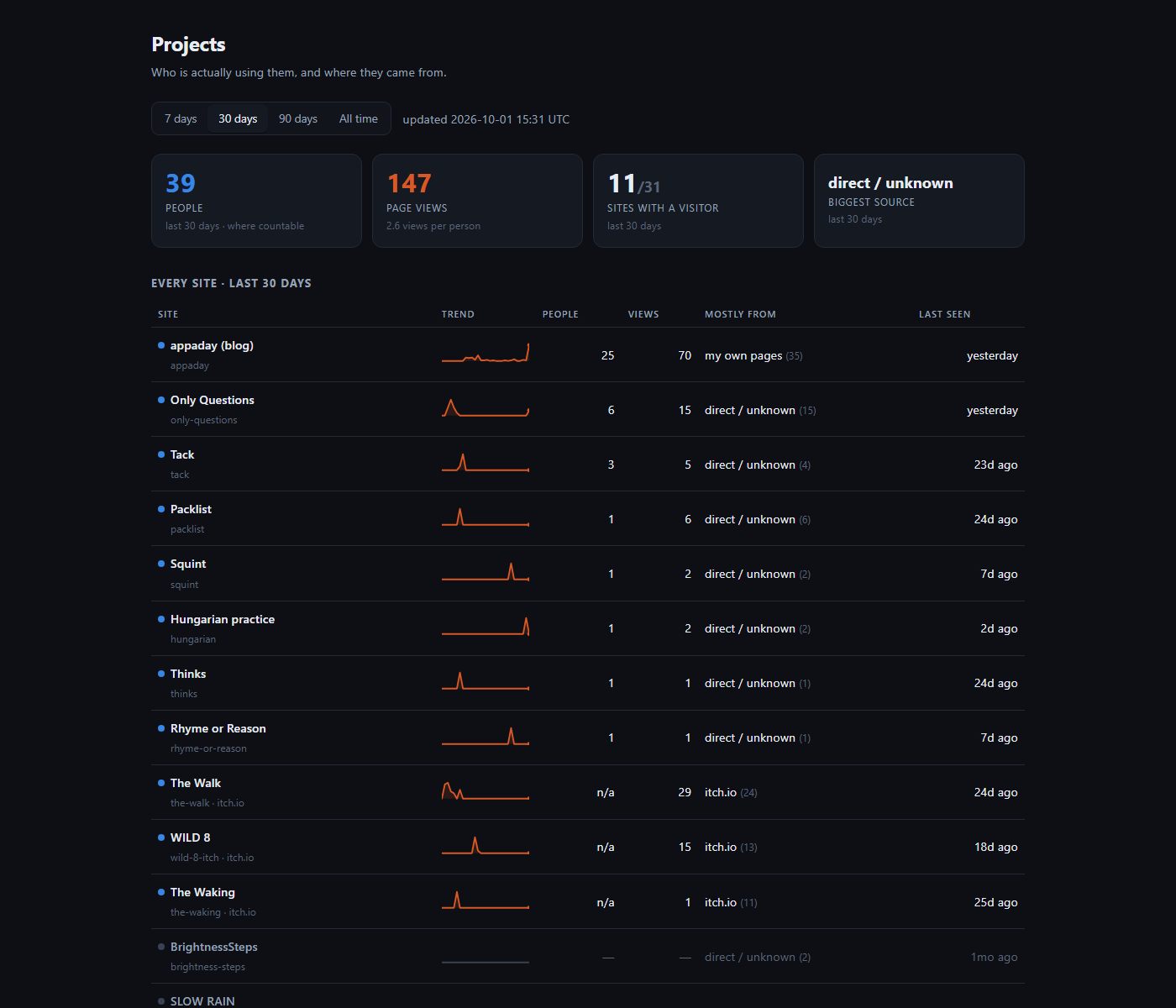Switch to the 90 days range
This screenshot has height=1008, width=1176.
(298, 118)
